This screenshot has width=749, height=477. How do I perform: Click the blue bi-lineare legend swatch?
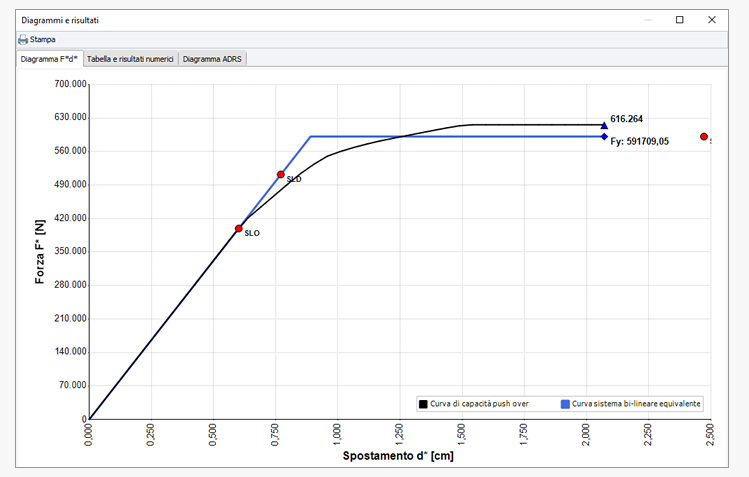[x=565, y=404]
